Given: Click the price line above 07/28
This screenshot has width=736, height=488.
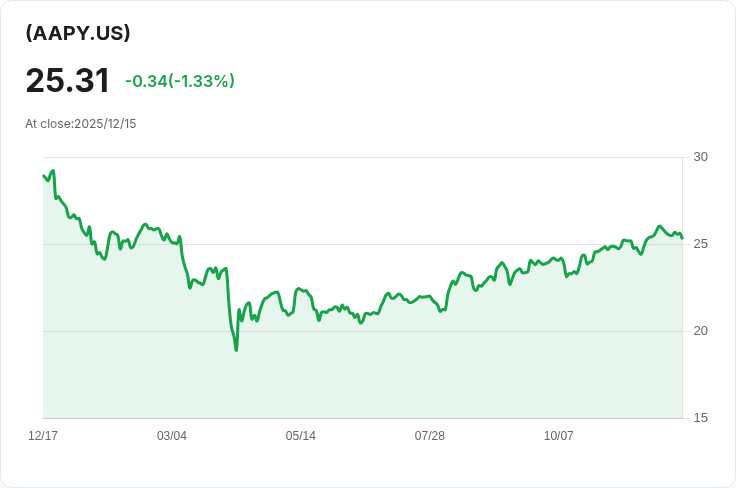Looking at the screenshot, I should 430,298.
